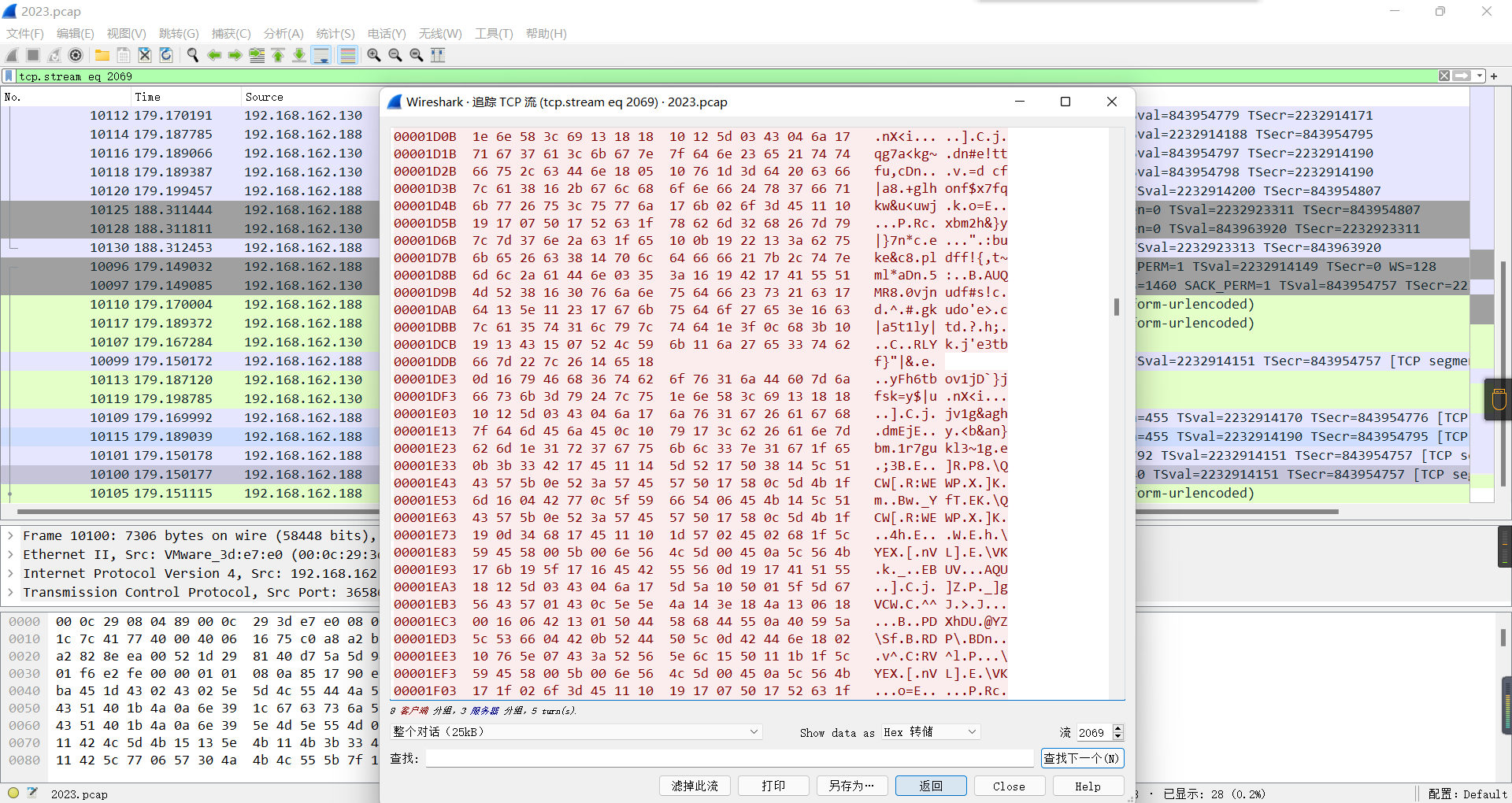
Task: Open the 统计(S) menu
Action: coord(335,34)
